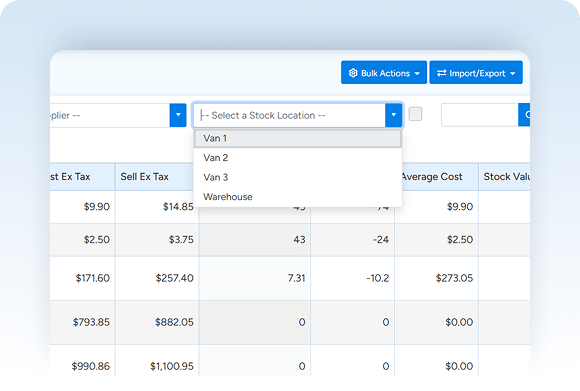Click the $882.05 sell price cell
This screenshot has width=580, height=391.
157,322
